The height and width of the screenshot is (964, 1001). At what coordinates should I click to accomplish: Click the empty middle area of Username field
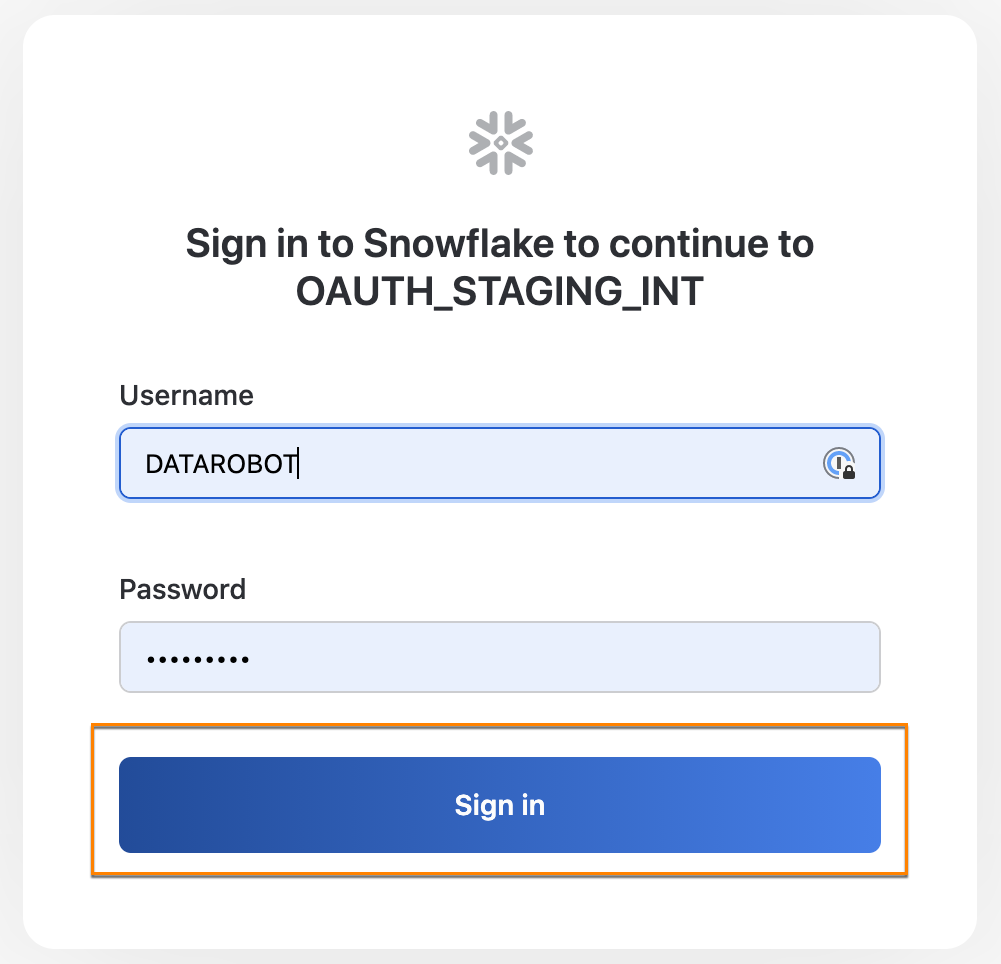pyautogui.click(x=550, y=463)
